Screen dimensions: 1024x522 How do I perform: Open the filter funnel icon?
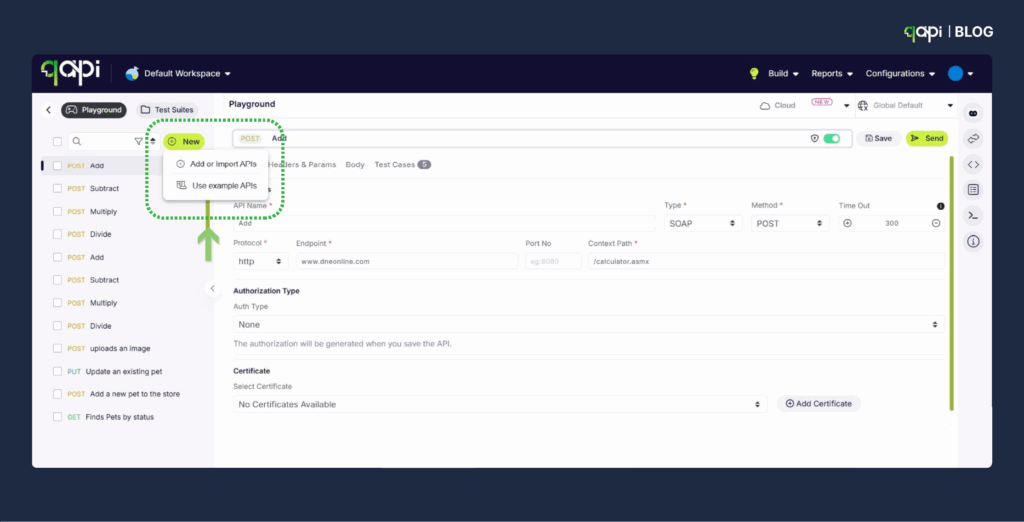tap(138, 141)
